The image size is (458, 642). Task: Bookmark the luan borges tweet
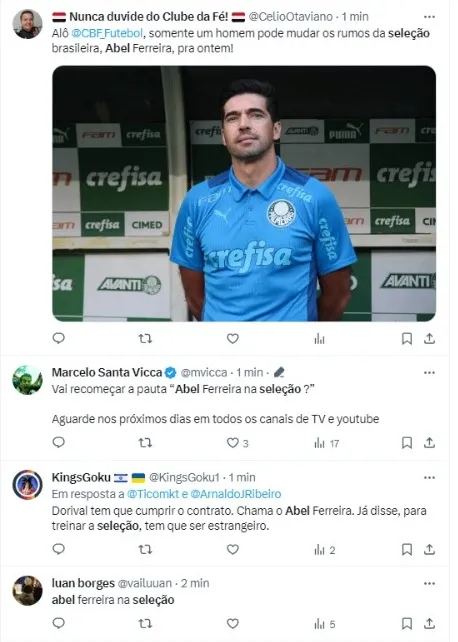406,624
